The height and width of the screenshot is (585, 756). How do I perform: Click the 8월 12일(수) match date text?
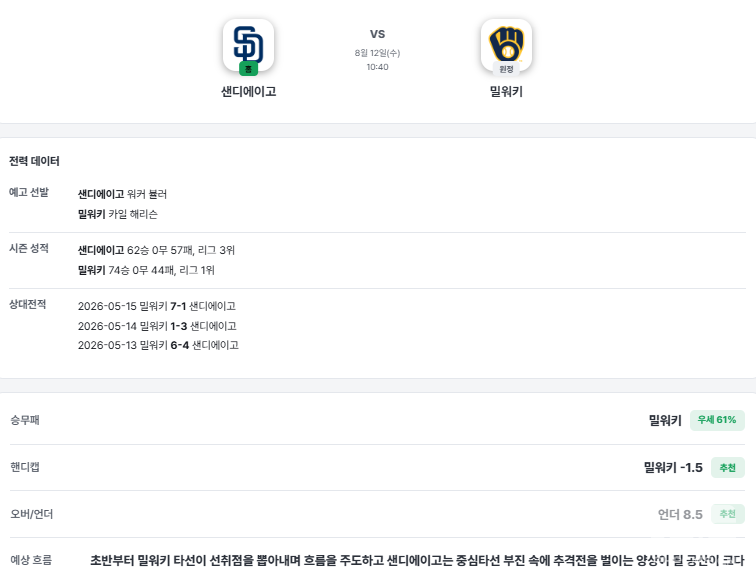(378, 53)
